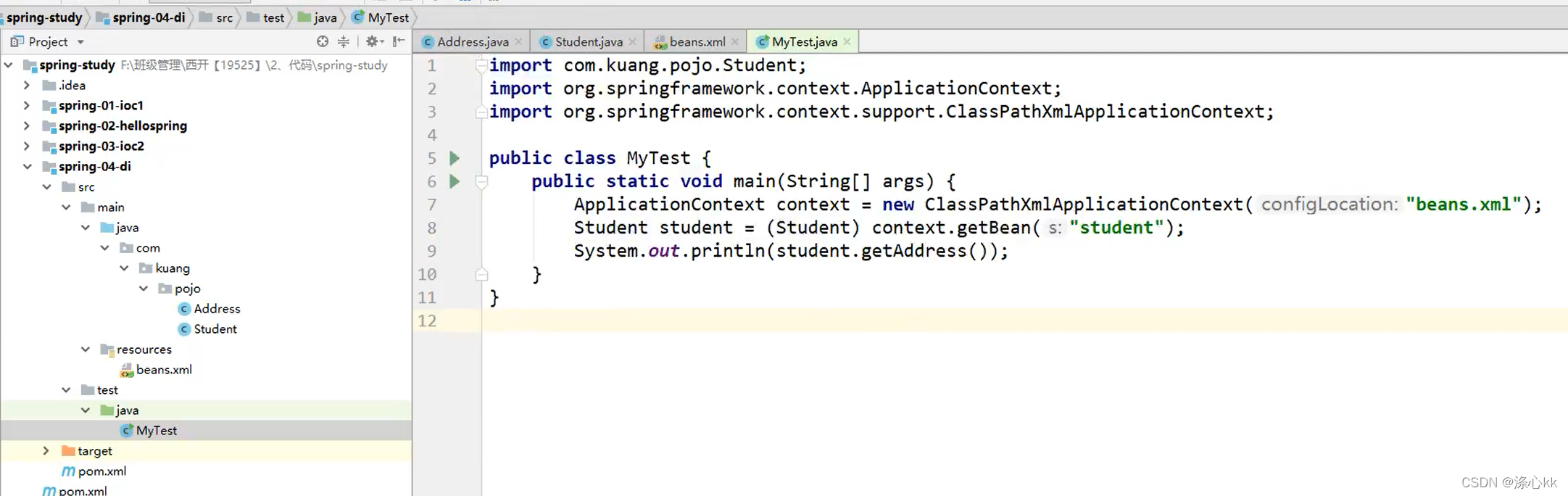Collapse the test folder
The height and width of the screenshot is (496, 1568).
(x=66, y=390)
